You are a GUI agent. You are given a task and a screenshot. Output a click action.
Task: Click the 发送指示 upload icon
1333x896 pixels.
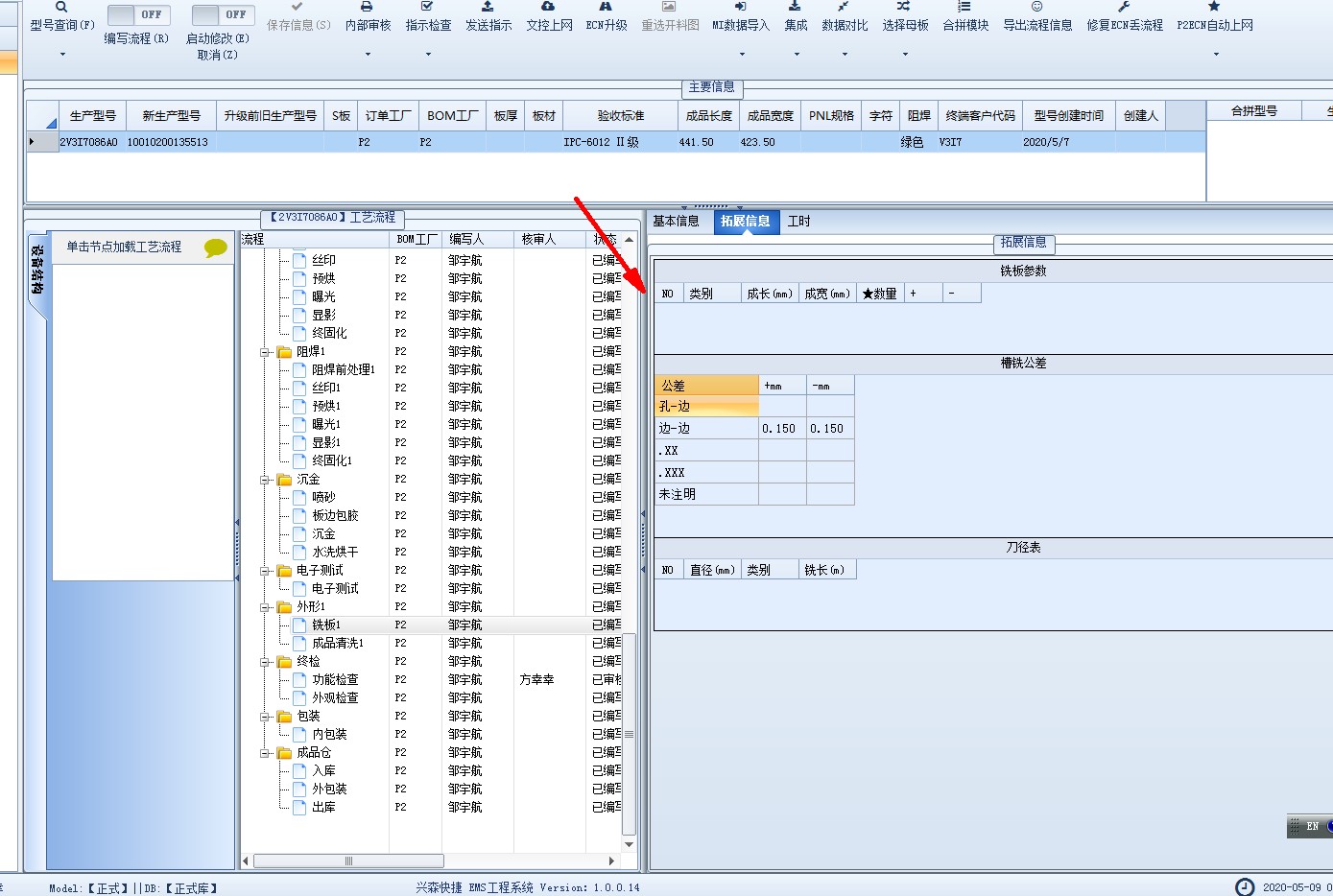[x=488, y=7]
